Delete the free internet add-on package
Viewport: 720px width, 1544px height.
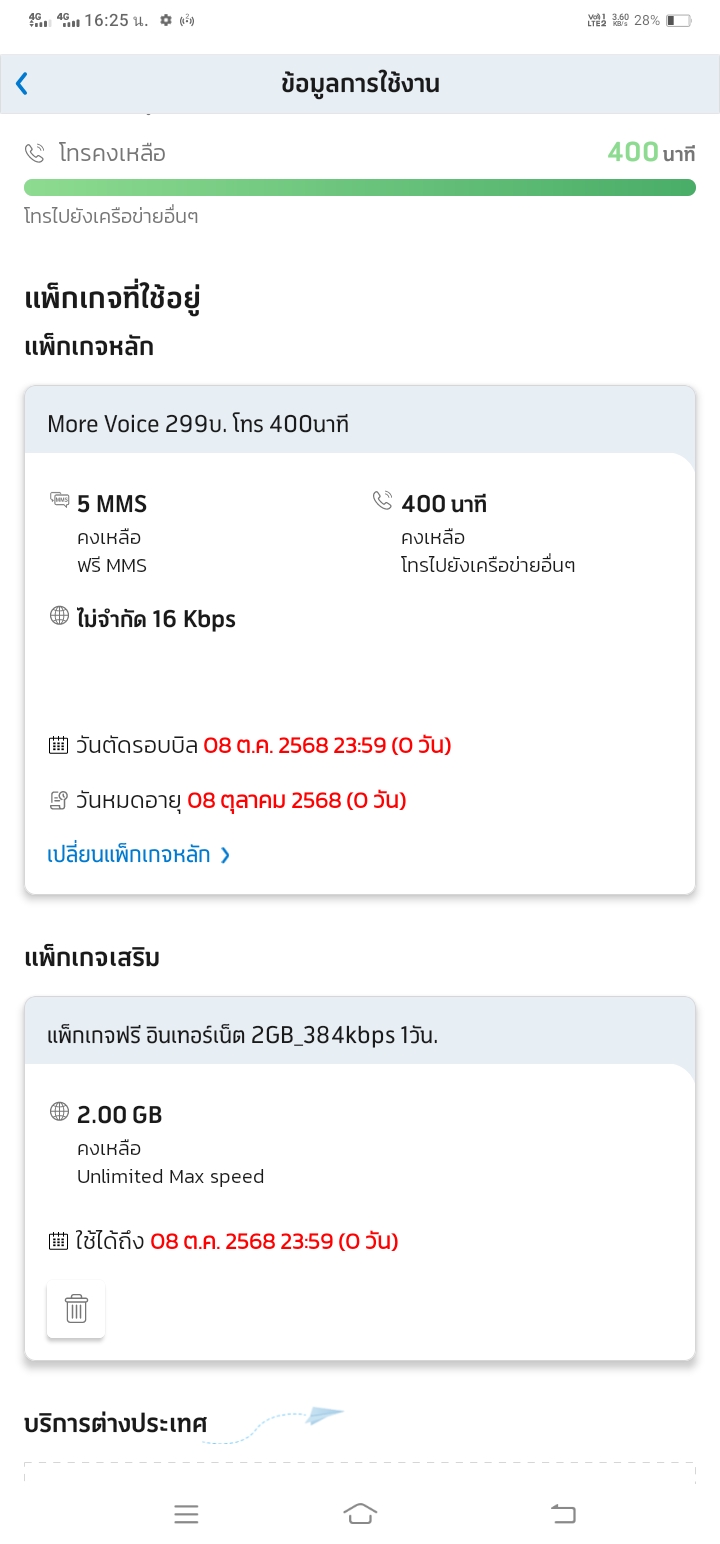[x=76, y=1308]
